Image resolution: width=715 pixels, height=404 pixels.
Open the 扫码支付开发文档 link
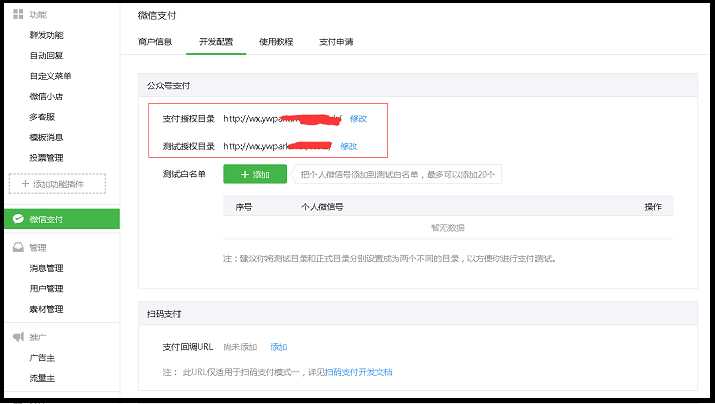(x=358, y=372)
